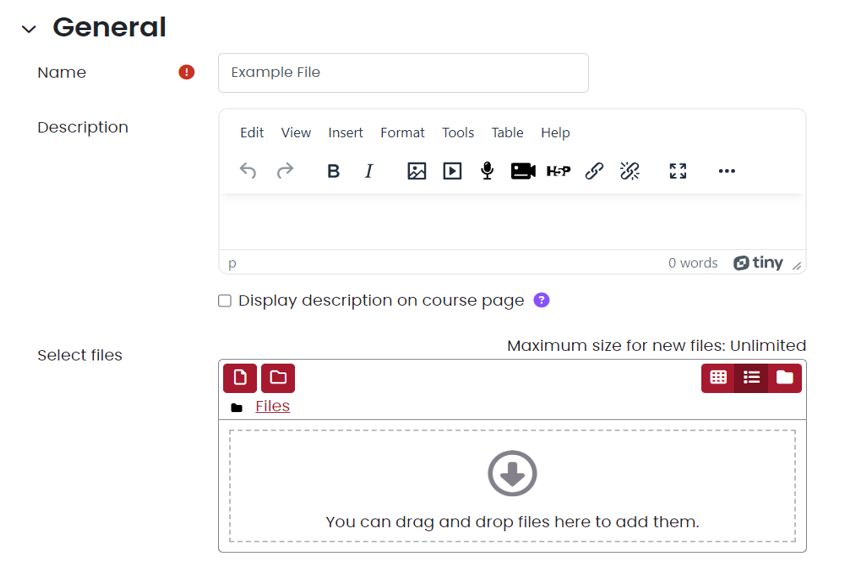841x573 pixels.
Task: Start video recording with camera icon
Action: pos(523,171)
